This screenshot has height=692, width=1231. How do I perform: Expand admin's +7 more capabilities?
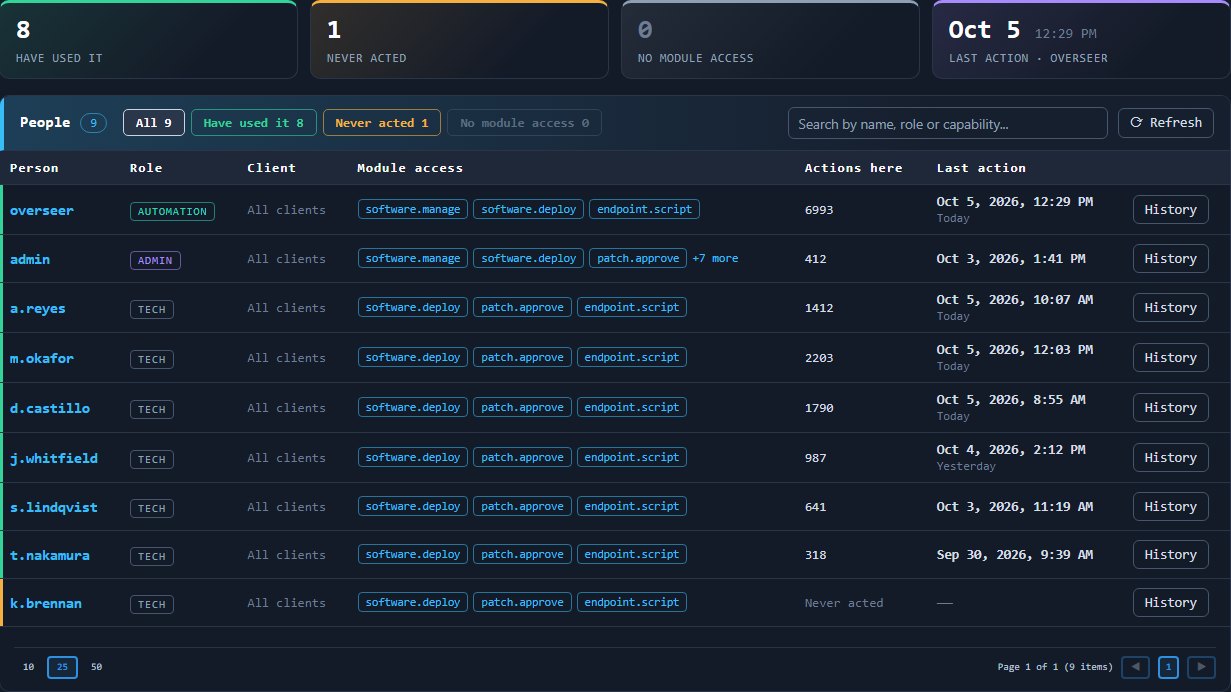coord(715,258)
